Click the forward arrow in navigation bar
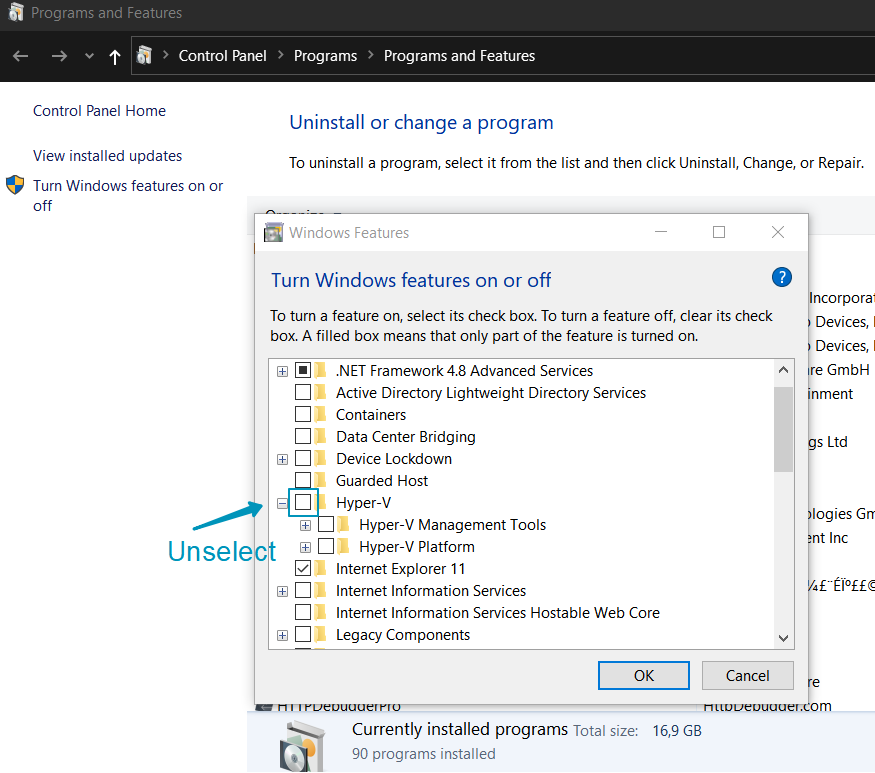This screenshot has height=773, width=875. click(x=59, y=56)
